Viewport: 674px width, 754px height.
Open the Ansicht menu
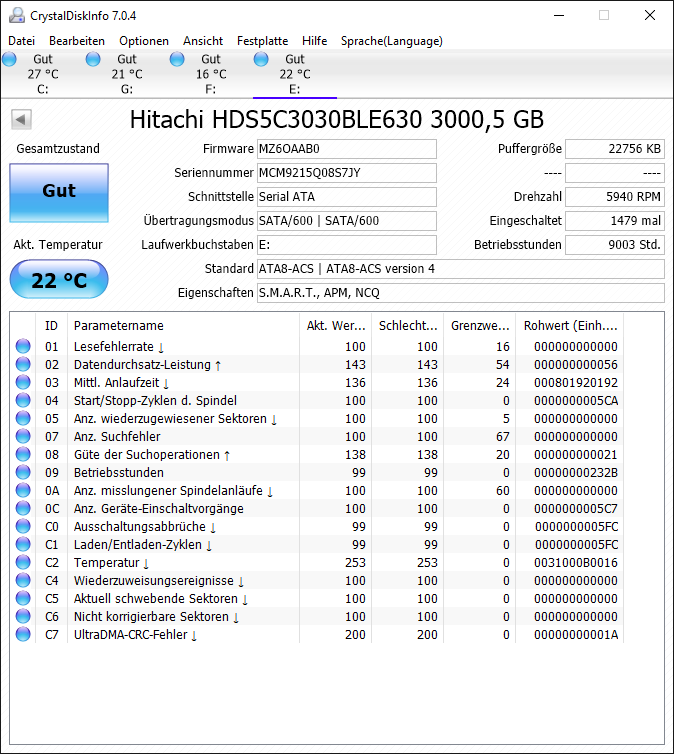point(203,41)
